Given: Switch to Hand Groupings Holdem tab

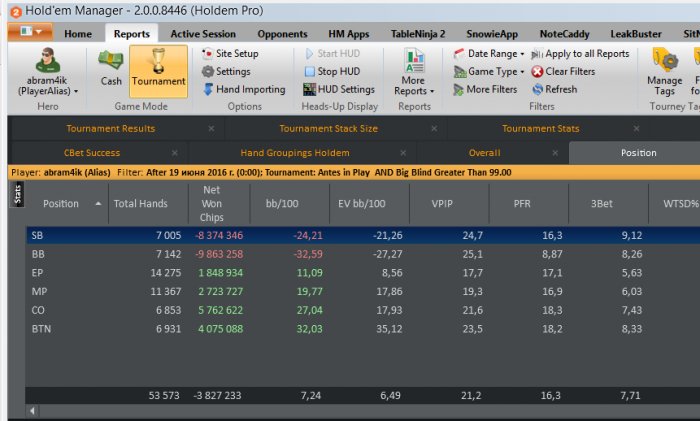Looking at the screenshot, I should (x=295, y=153).
